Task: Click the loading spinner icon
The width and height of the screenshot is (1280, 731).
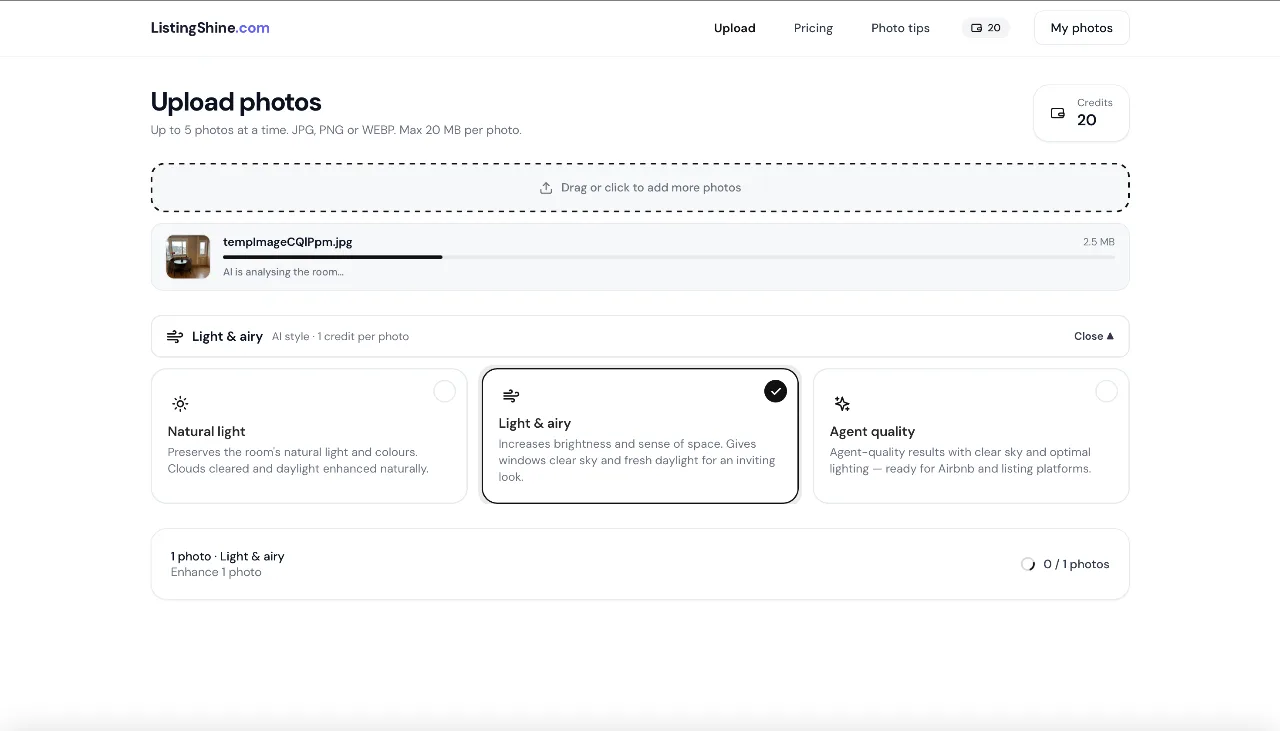Action: click(1028, 564)
